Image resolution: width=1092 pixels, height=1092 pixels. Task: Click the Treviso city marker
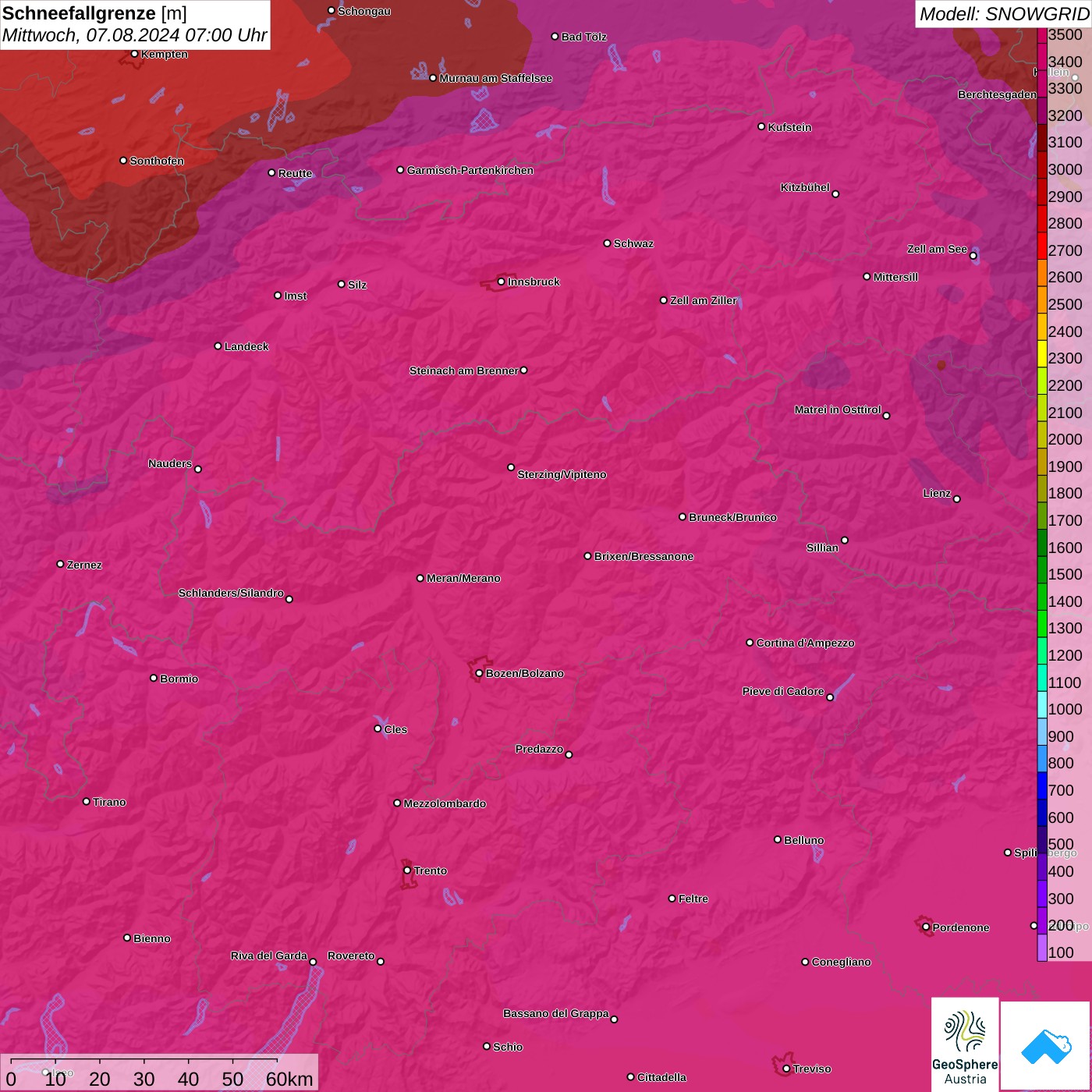tap(786, 1069)
